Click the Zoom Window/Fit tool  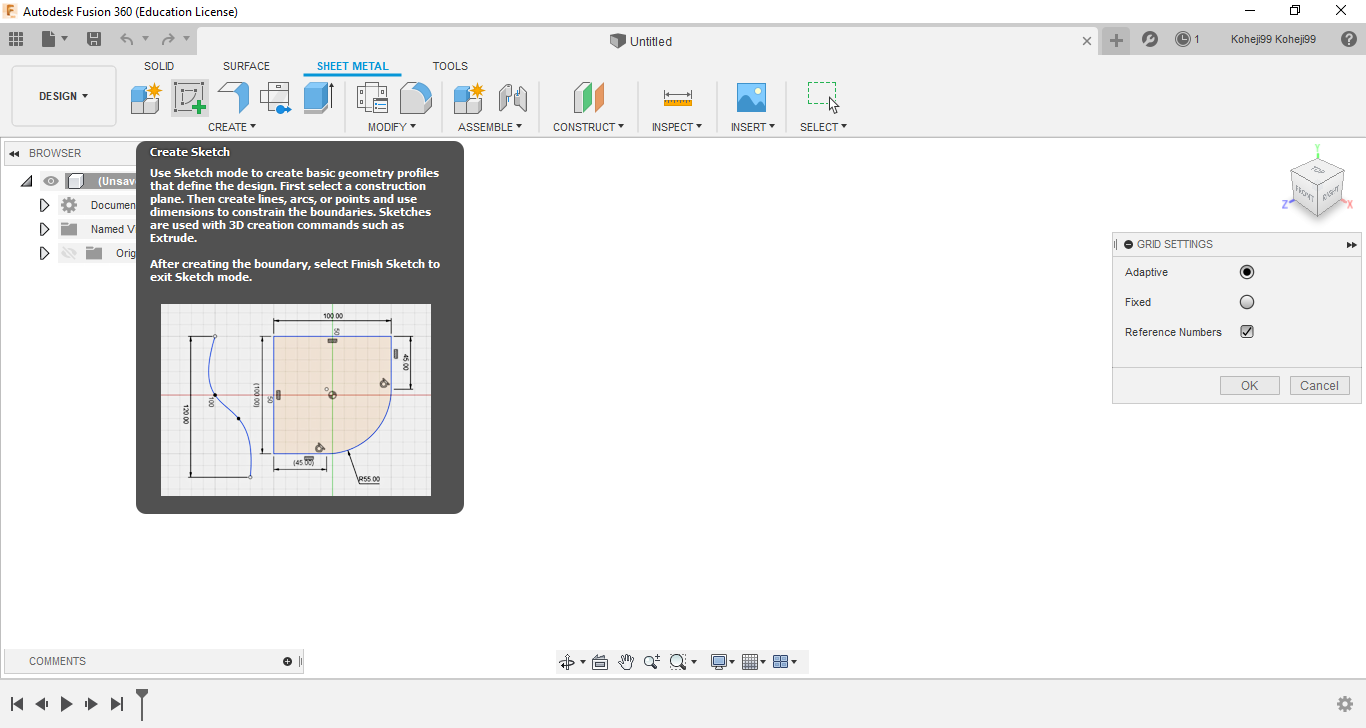coord(678,662)
